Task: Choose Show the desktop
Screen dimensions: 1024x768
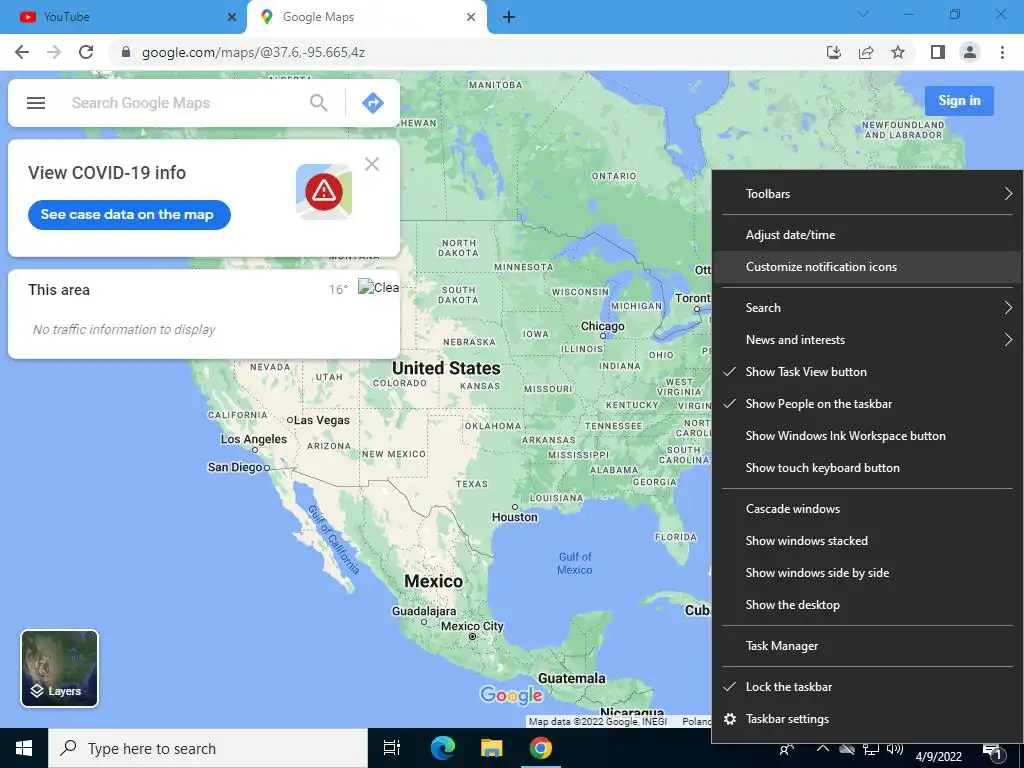Action: coord(867,605)
